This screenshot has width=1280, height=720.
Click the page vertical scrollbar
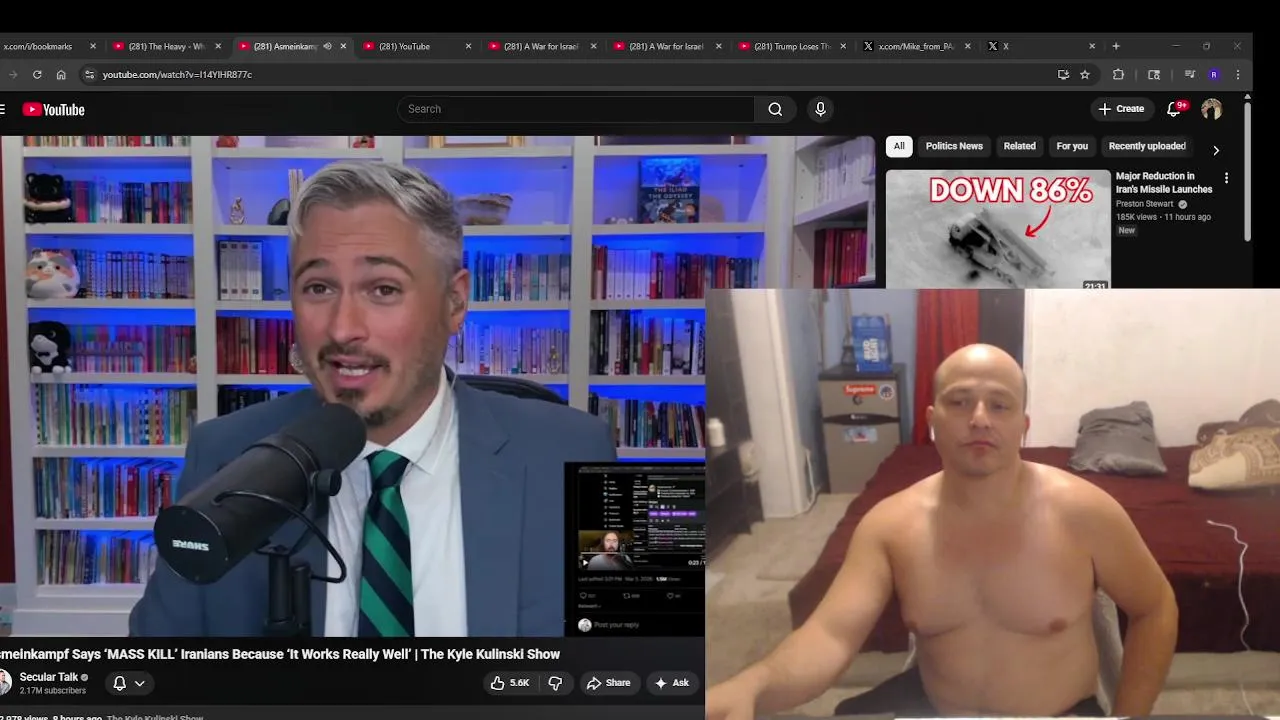[1247, 170]
